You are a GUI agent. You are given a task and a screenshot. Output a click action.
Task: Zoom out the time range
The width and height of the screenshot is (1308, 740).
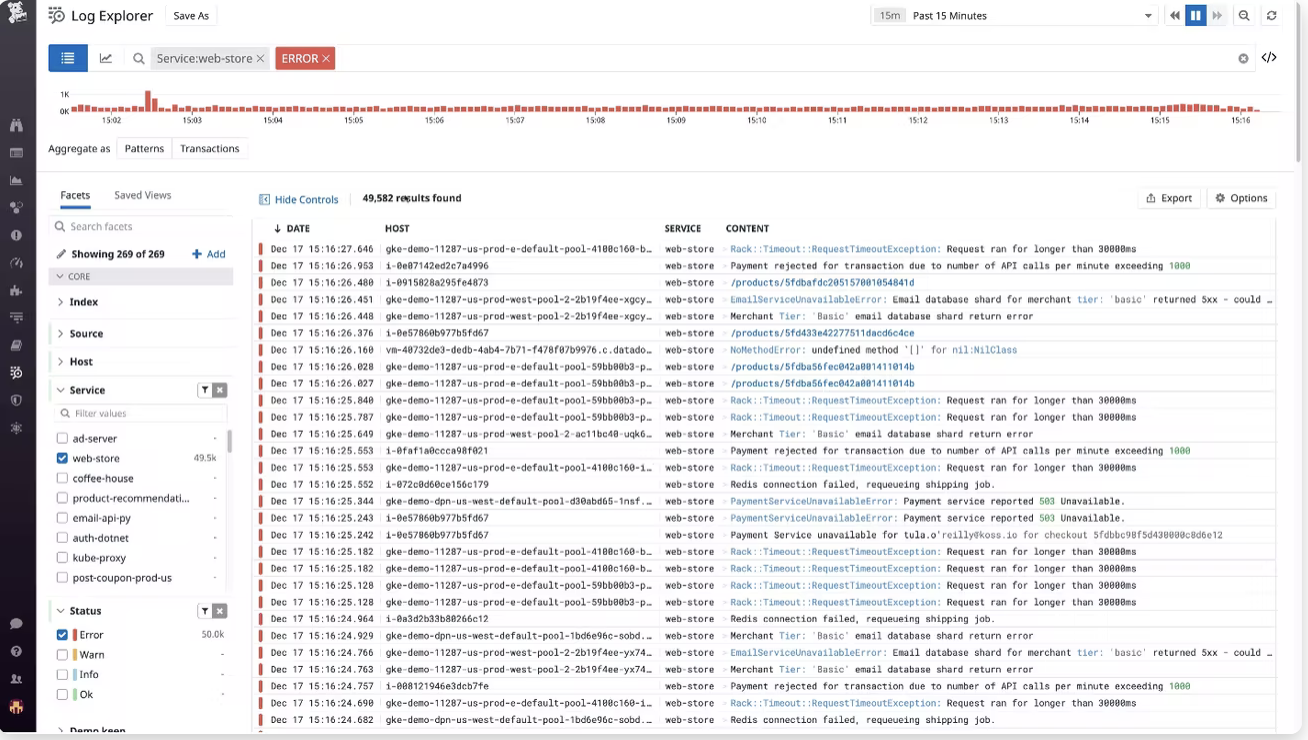pos(1244,16)
